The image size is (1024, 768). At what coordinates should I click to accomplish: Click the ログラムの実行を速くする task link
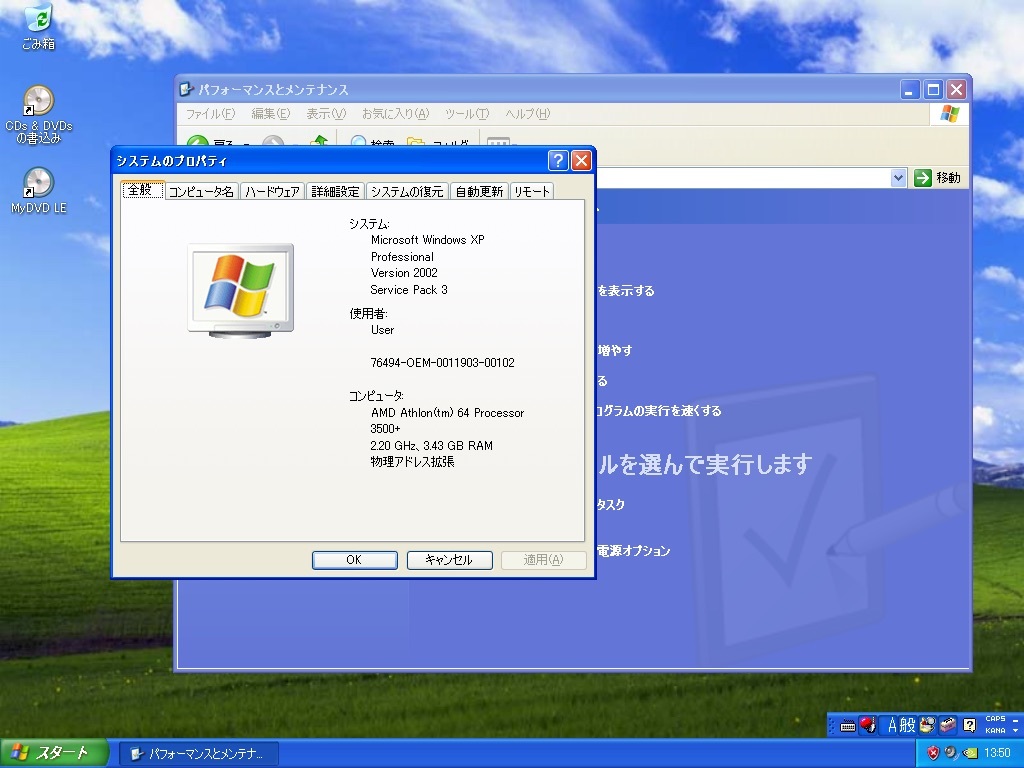click(659, 411)
